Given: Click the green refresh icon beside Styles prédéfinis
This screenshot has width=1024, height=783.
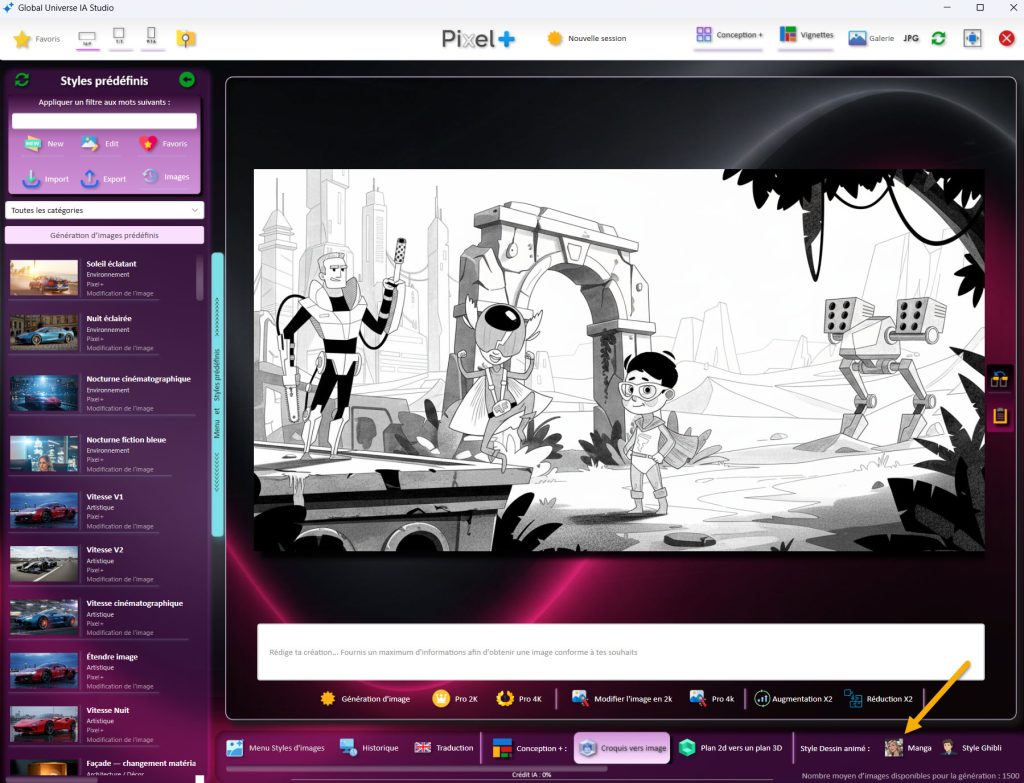Looking at the screenshot, I should 22,80.
